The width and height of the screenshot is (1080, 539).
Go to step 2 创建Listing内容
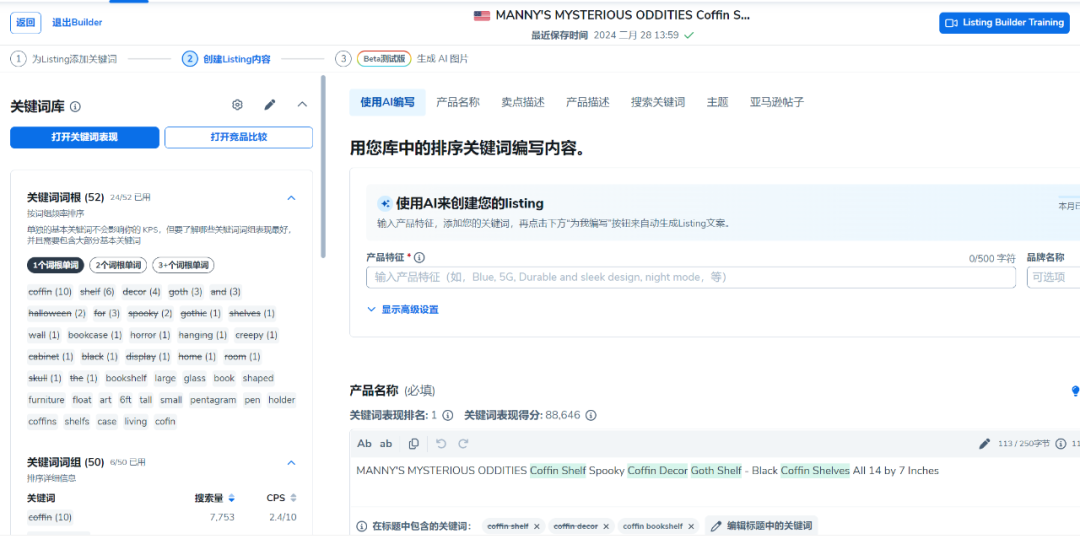click(x=227, y=59)
